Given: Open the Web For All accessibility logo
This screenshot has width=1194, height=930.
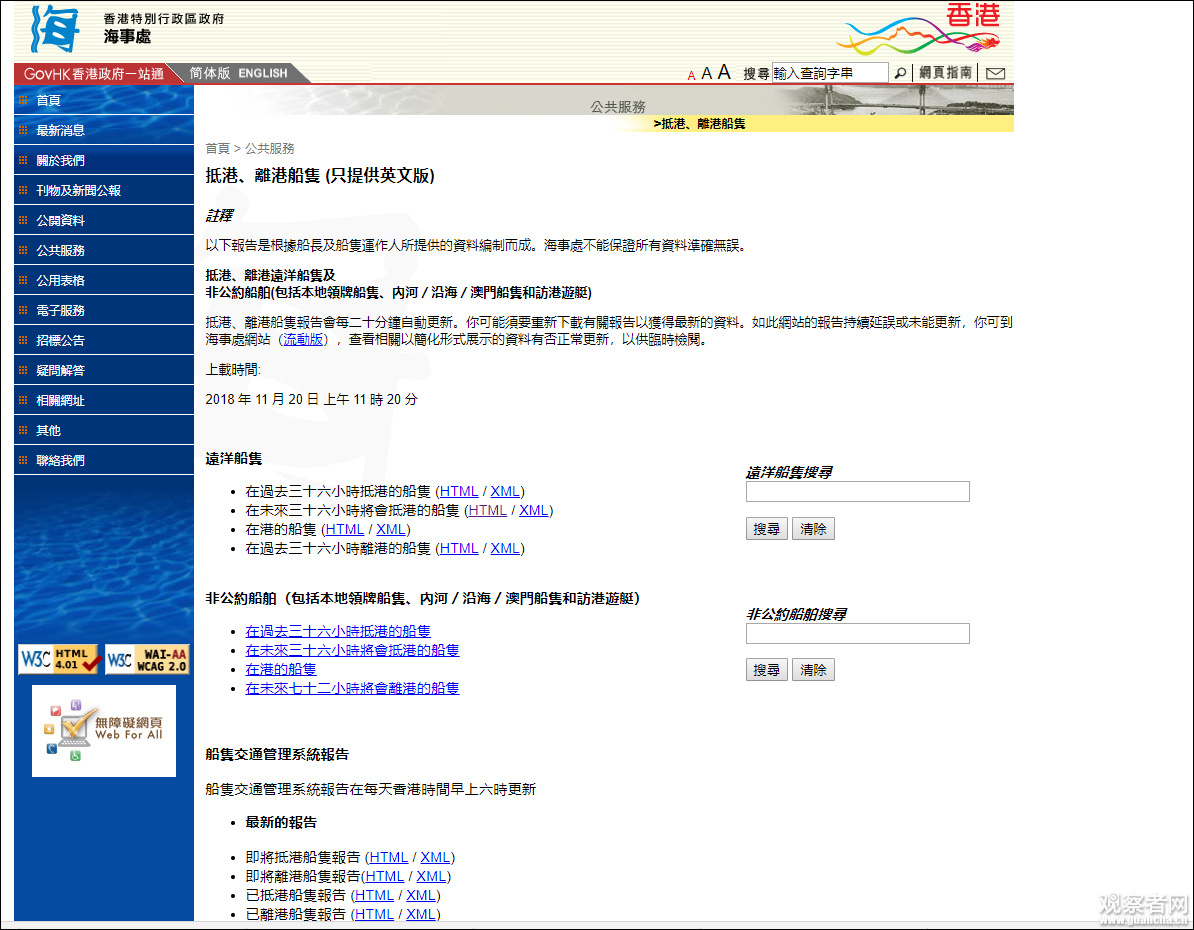Looking at the screenshot, I should [x=104, y=731].
